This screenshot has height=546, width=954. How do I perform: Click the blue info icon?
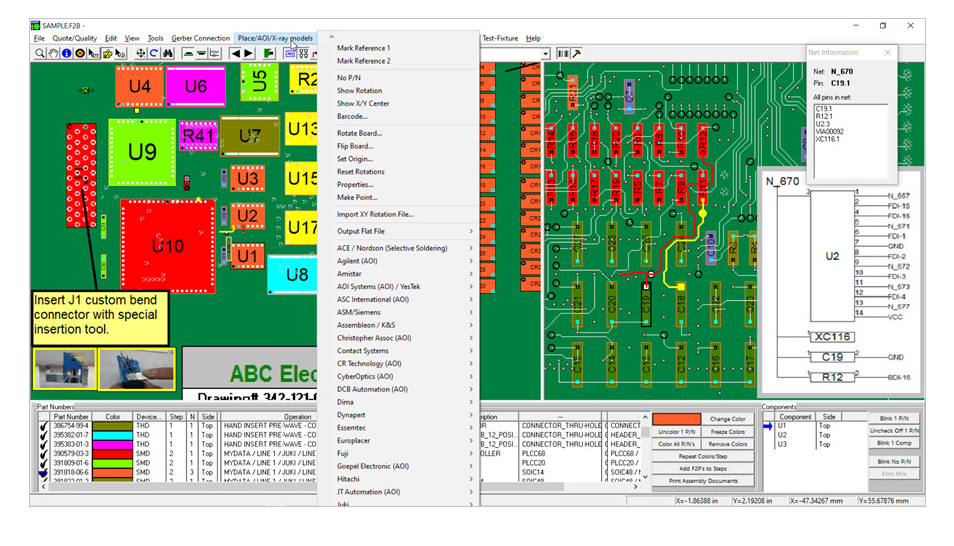tap(66, 53)
